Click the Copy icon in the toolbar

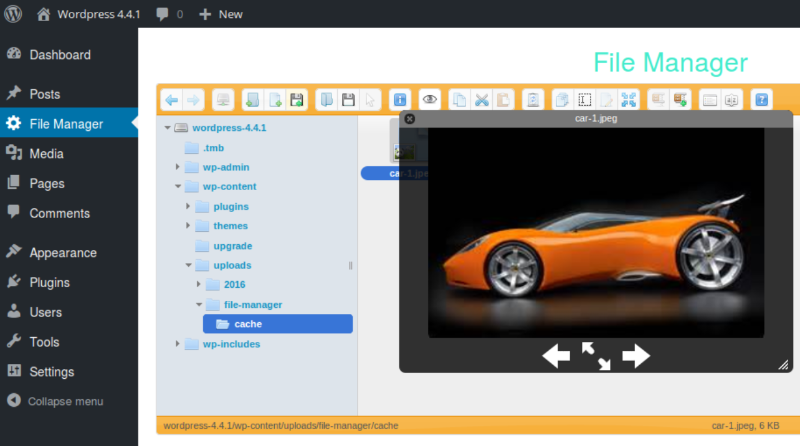coord(459,99)
